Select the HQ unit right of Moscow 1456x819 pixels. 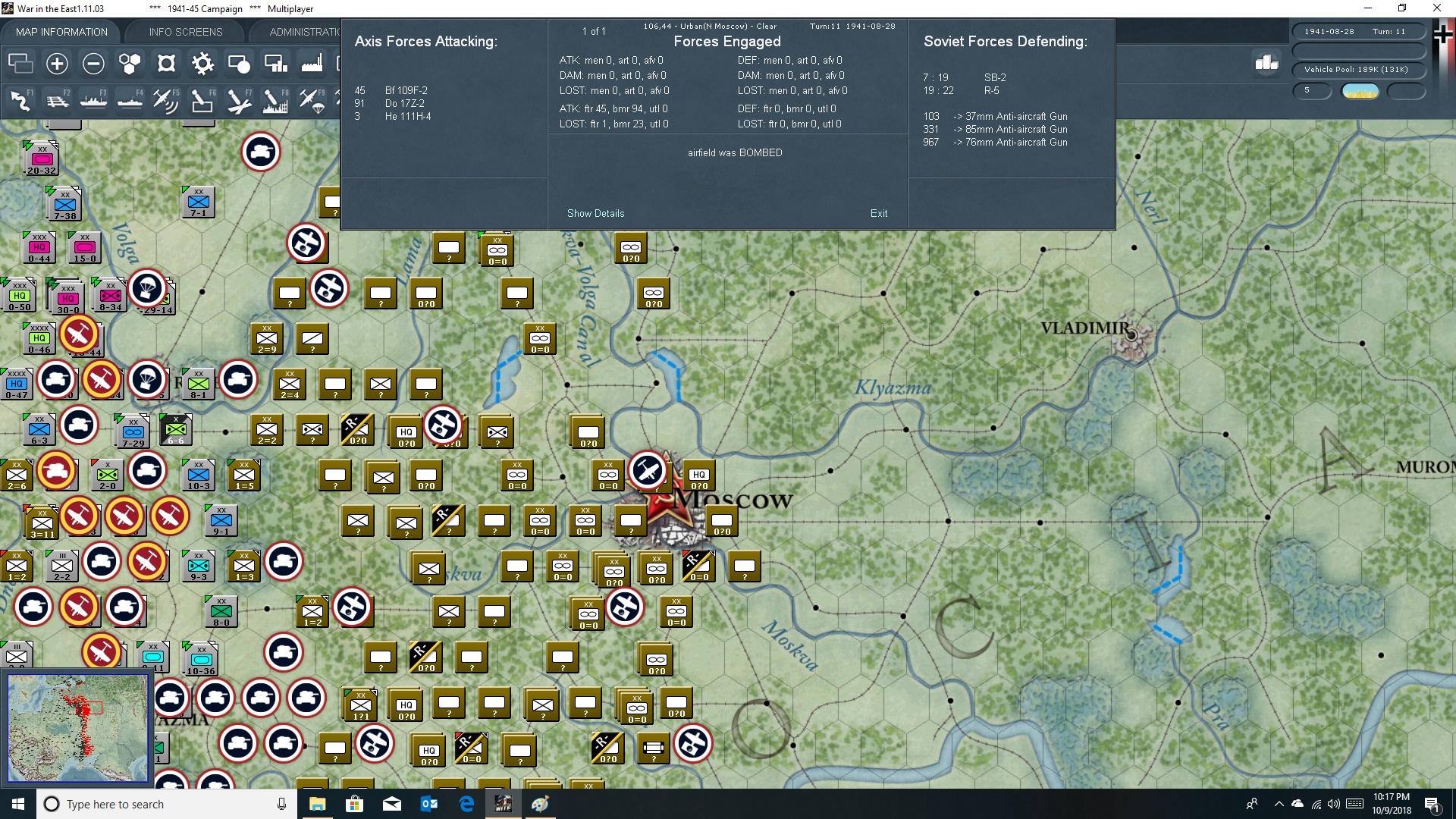pos(699,476)
